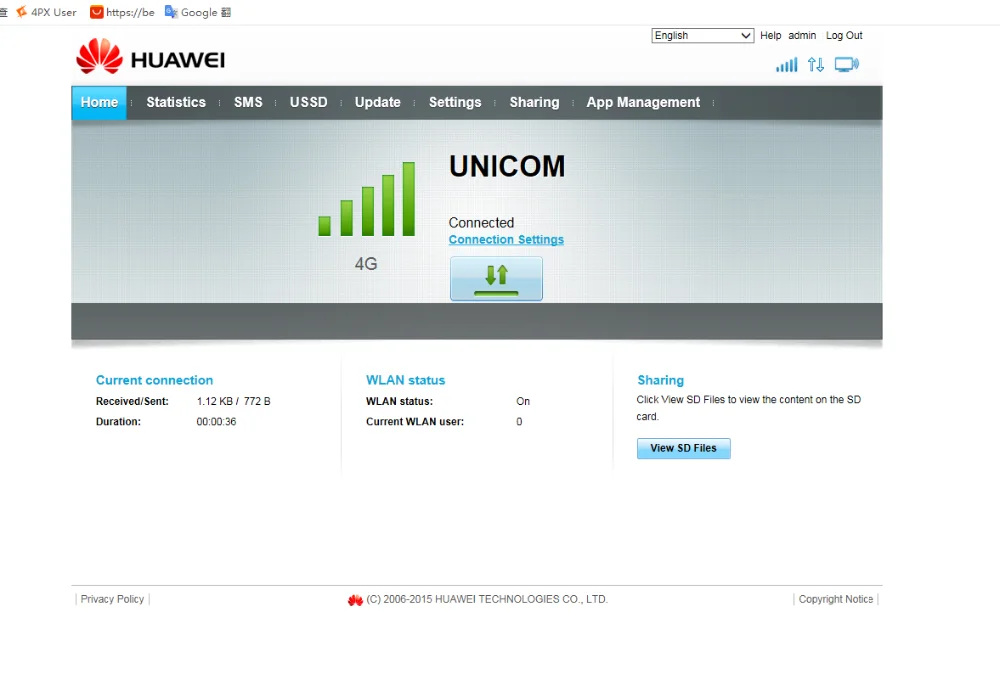Click data traffic arrows status icon
This screenshot has width=1000, height=691.
[816, 64]
